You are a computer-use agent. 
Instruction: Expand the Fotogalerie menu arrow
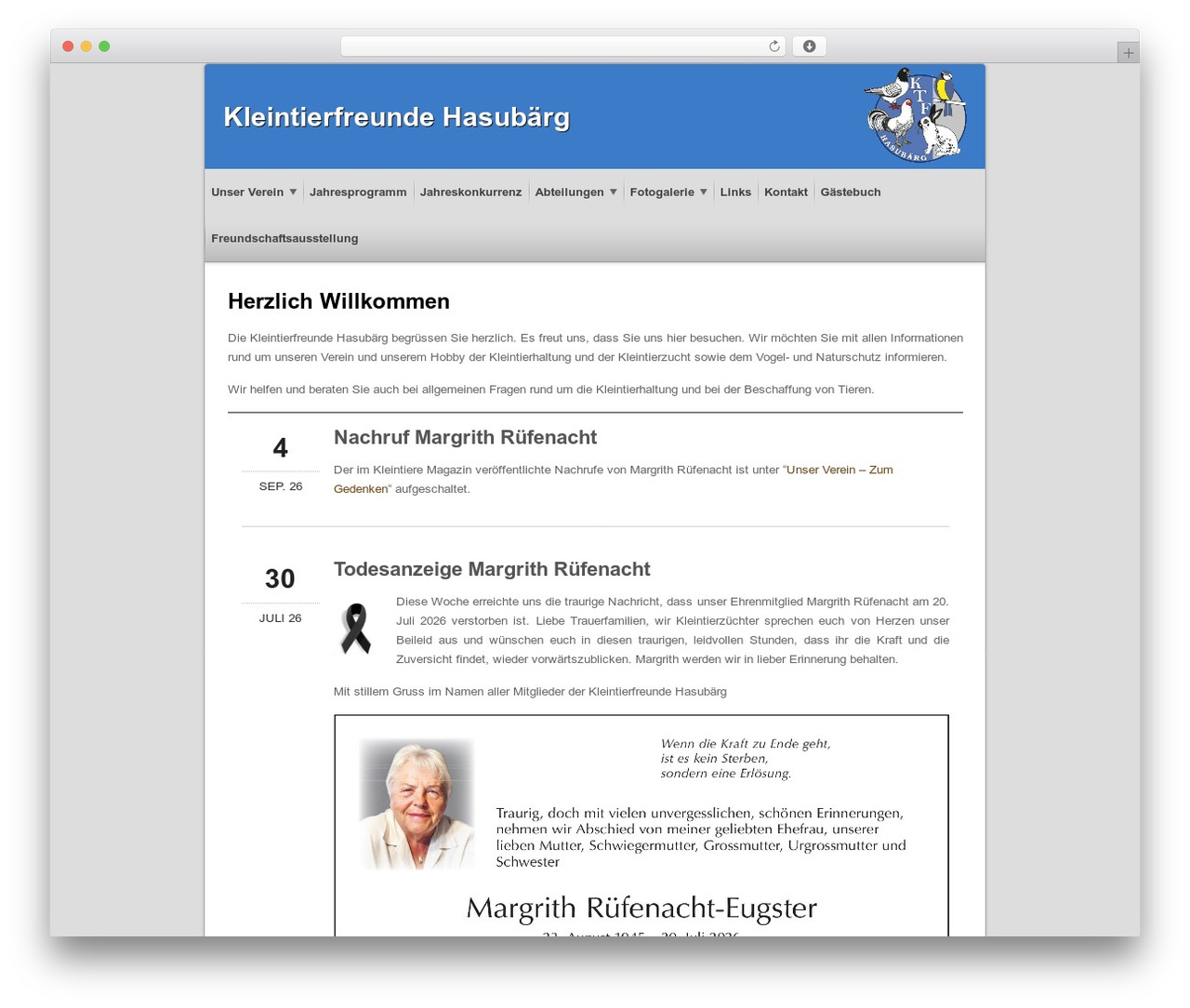coord(704,192)
